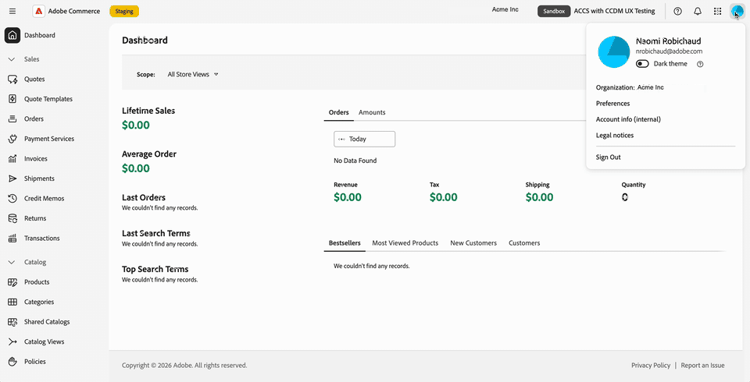This screenshot has height=382, width=750.
Task: Click the Invoices sidebar icon
Action: [x=12, y=159]
